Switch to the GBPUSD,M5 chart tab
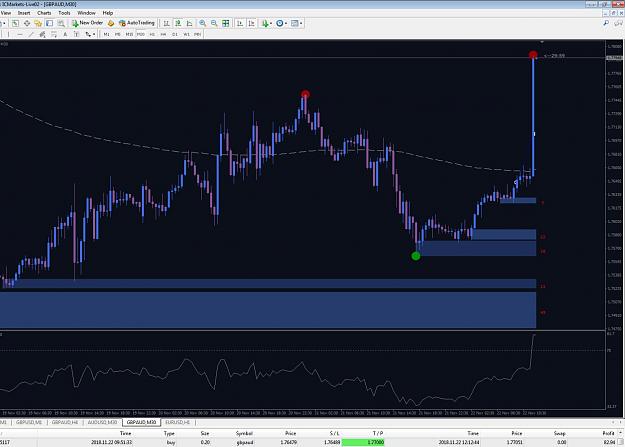The width and height of the screenshot is (625, 447). tap(29, 422)
